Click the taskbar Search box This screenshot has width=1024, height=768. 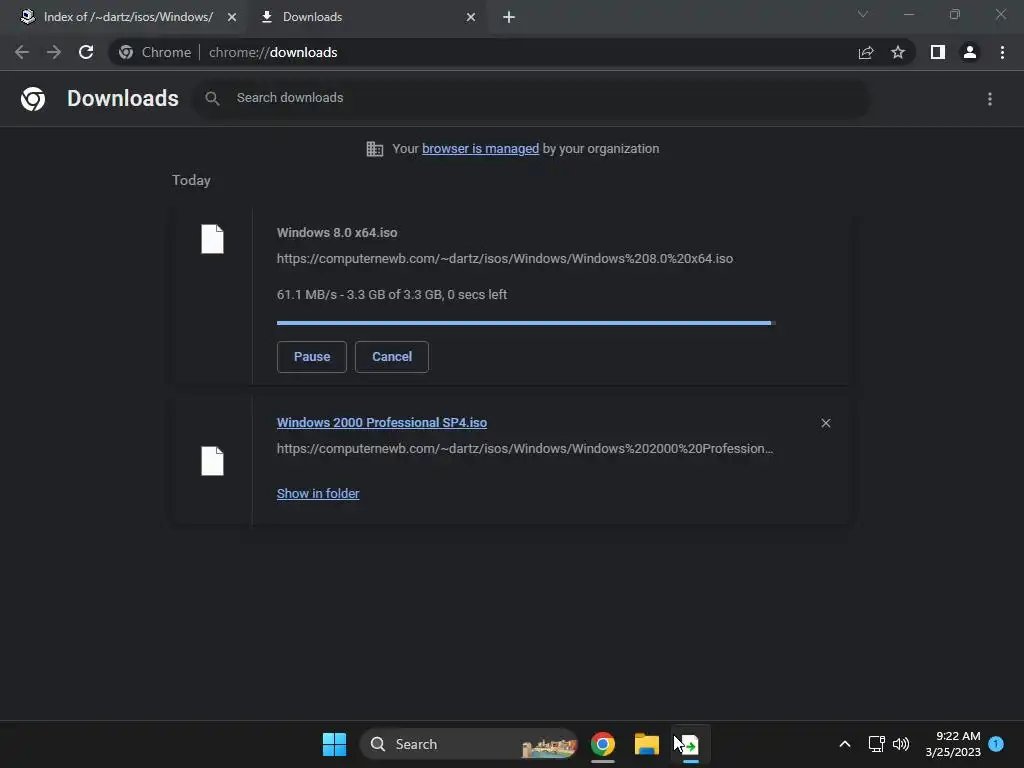pyautogui.click(x=469, y=744)
